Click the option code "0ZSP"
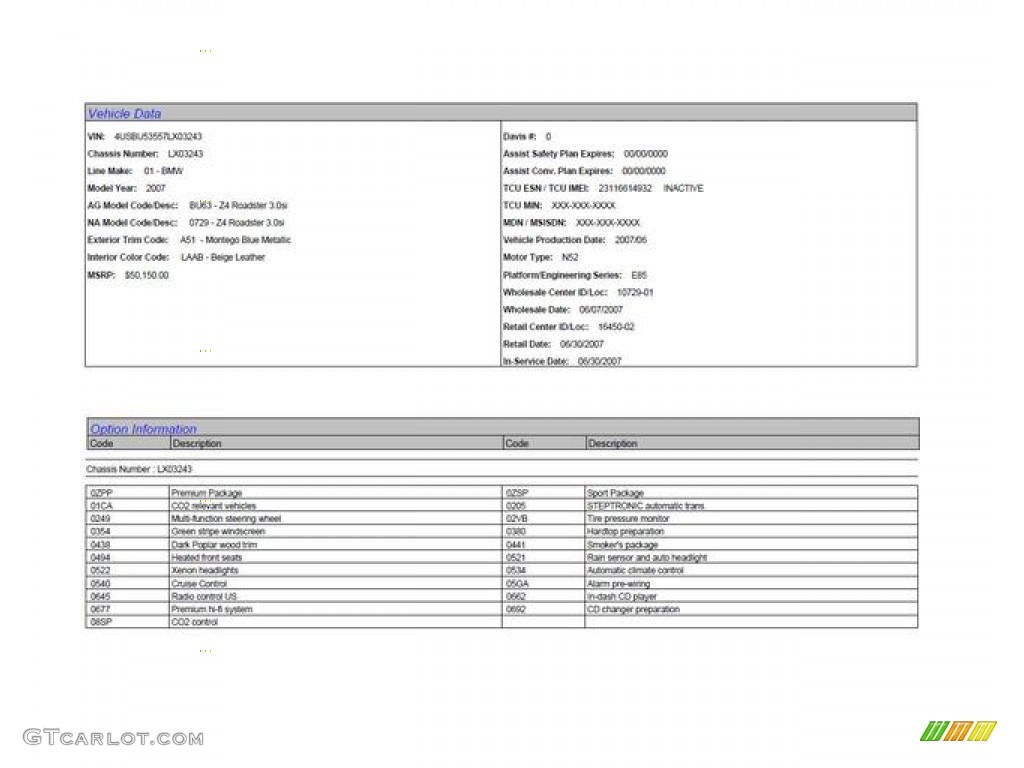The width and height of the screenshot is (1024, 768). (517, 493)
